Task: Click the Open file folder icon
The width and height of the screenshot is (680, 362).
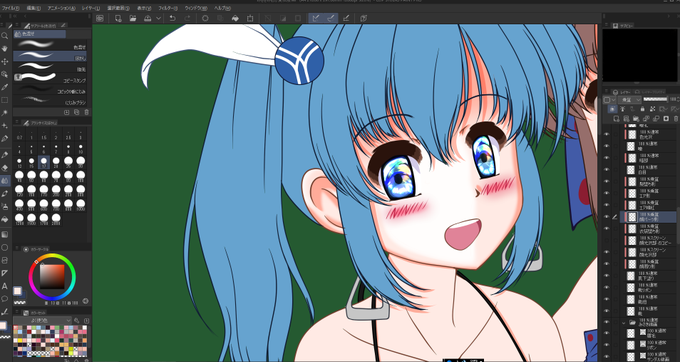Action: (x=133, y=18)
